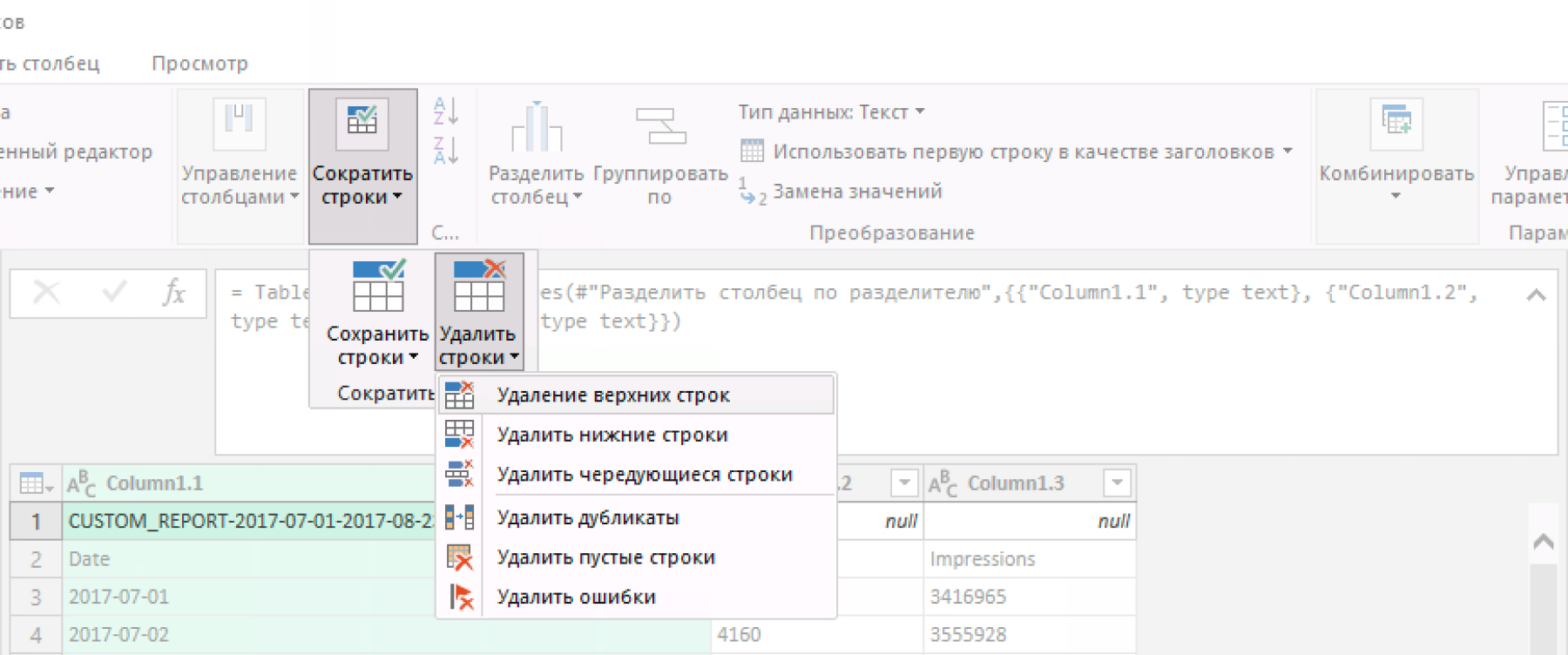1568x655 pixels.
Task: Click scroll up arrow on grid scrollbar
Action: [x=1543, y=542]
